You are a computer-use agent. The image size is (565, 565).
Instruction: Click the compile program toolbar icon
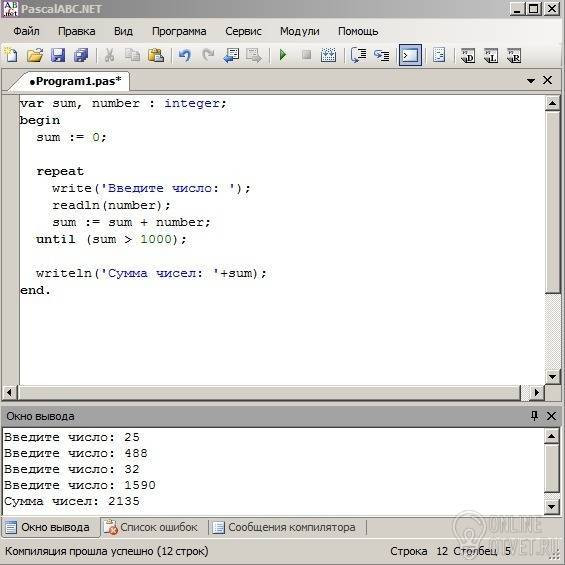point(328,55)
